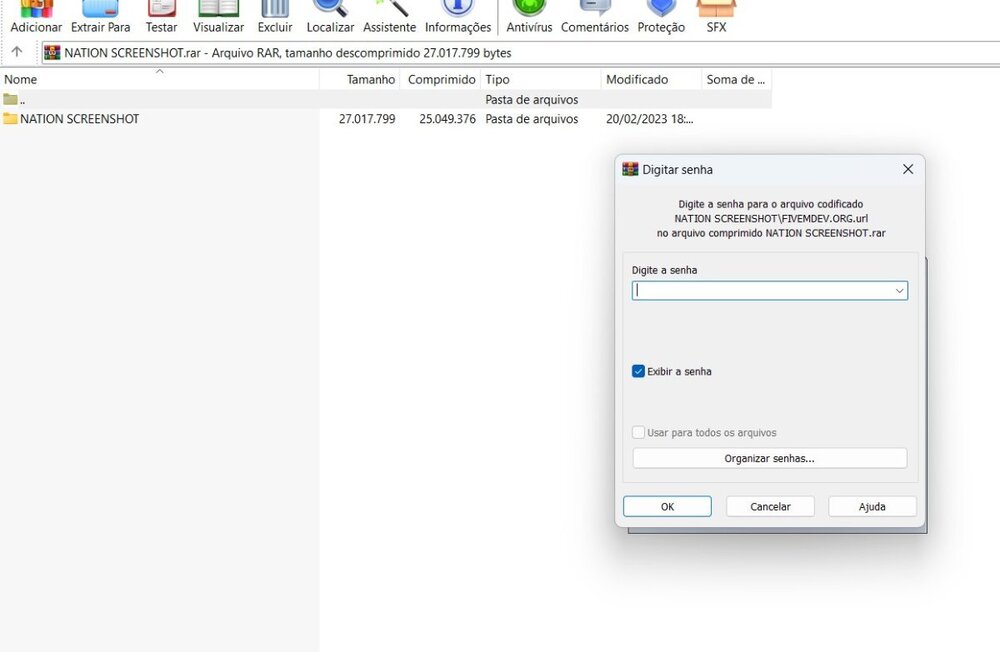Create SFX self-extracting archive
This screenshot has height=652, width=1000.
pyautogui.click(x=716, y=14)
